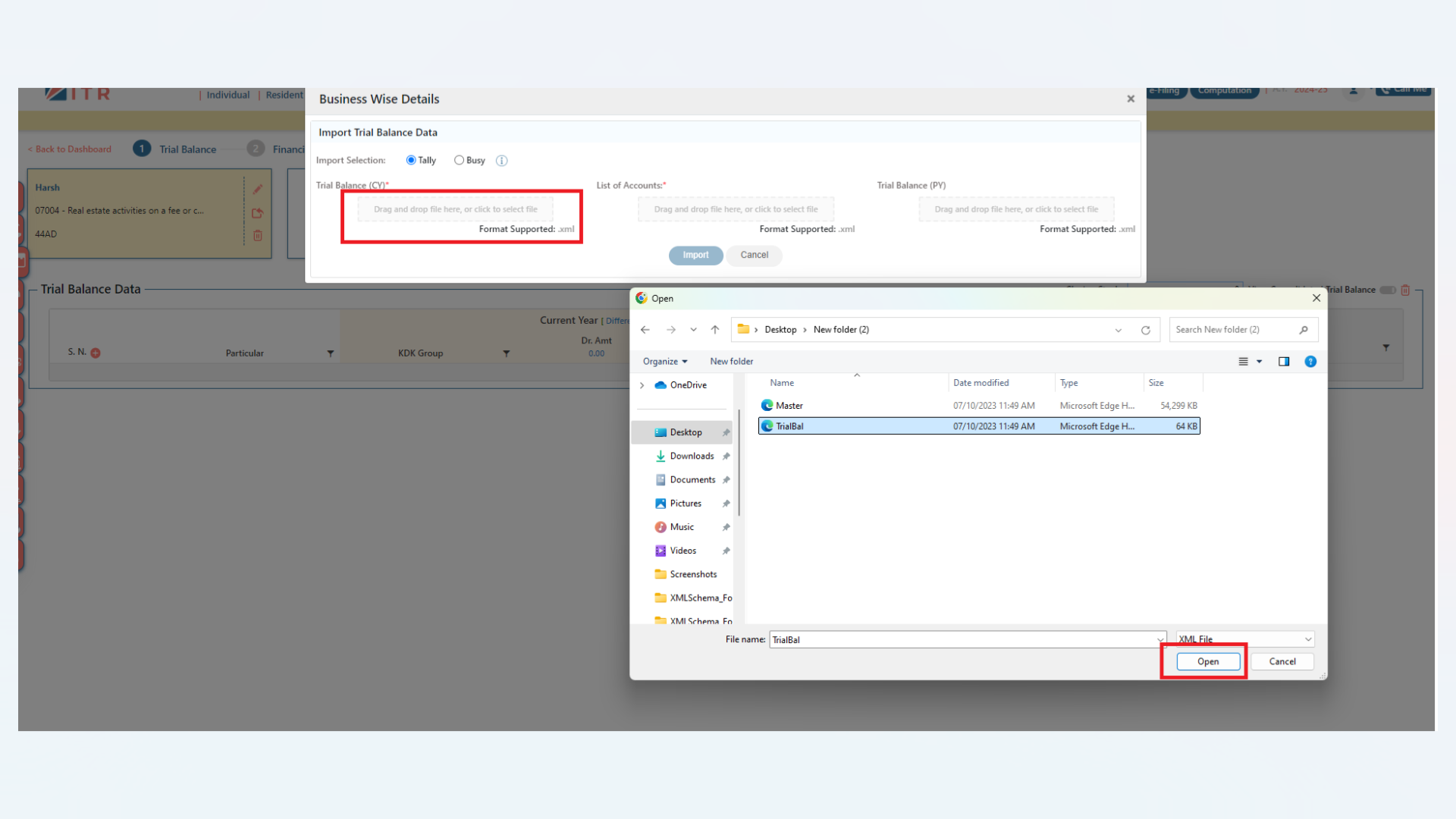Close the Business Wise Details popup
The width and height of the screenshot is (1456, 819).
(1131, 99)
